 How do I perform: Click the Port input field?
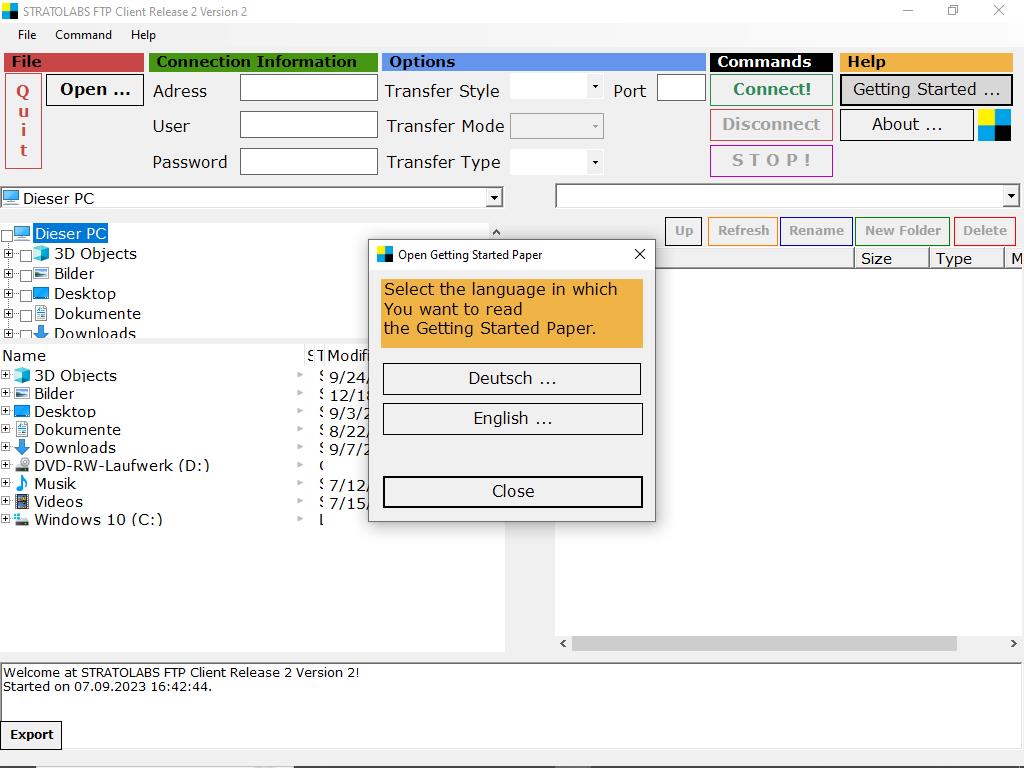(681, 88)
